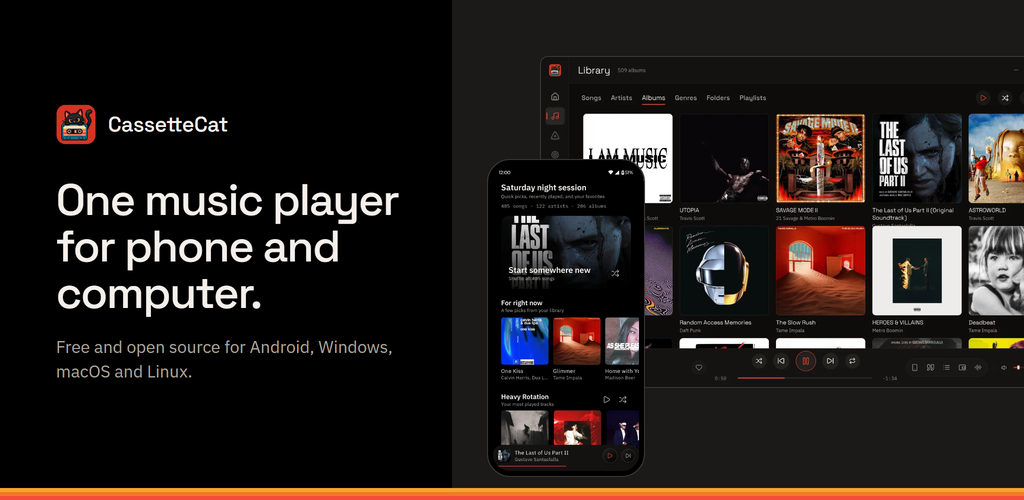1024x500 pixels.
Task: Tap play in phone mini player
Action: coord(609,456)
